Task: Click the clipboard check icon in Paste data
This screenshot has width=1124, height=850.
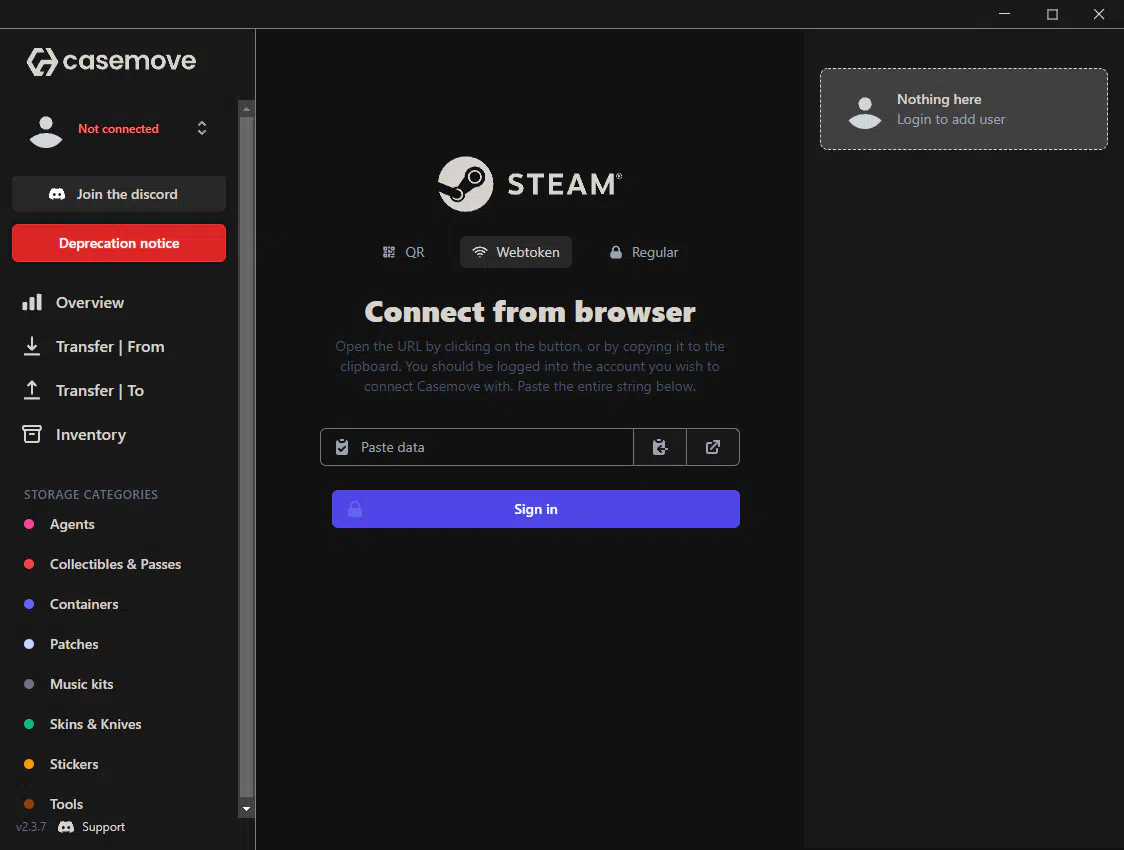Action: [x=342, y=447]
